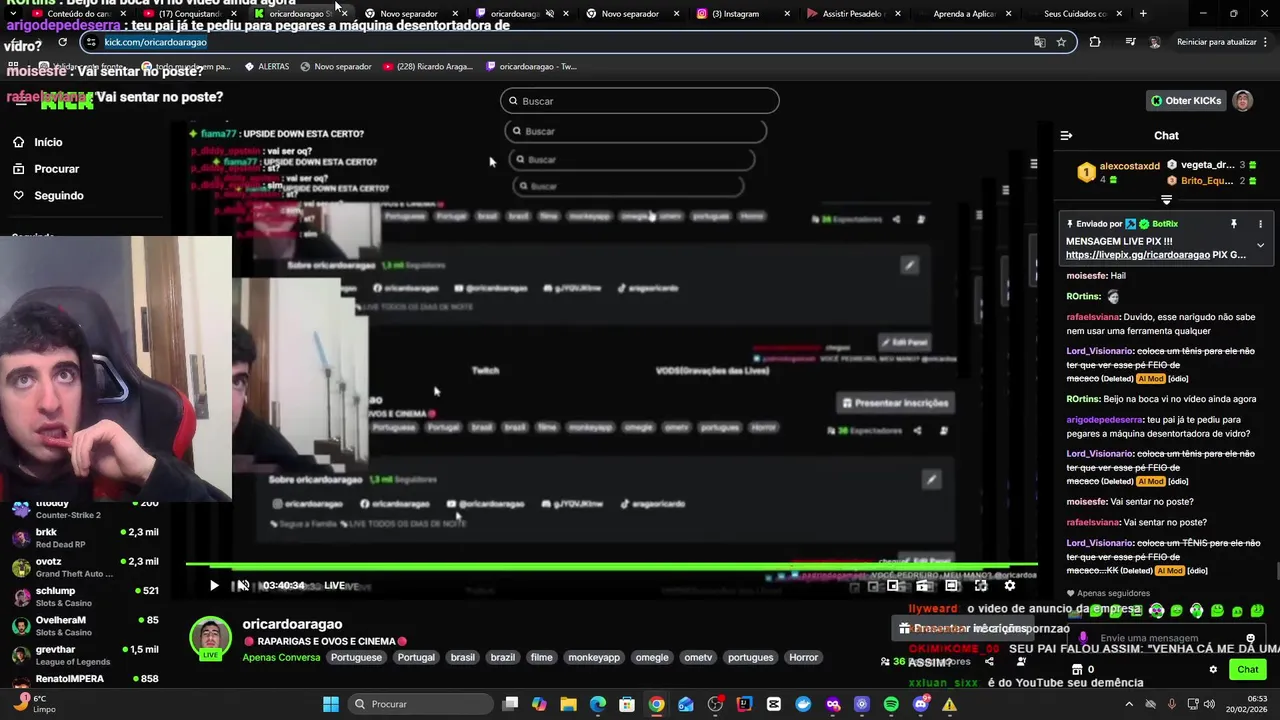This screenshot has height=720, width=1280.
Task: Open the chat settings gear icon
Action: point(1213,670)
